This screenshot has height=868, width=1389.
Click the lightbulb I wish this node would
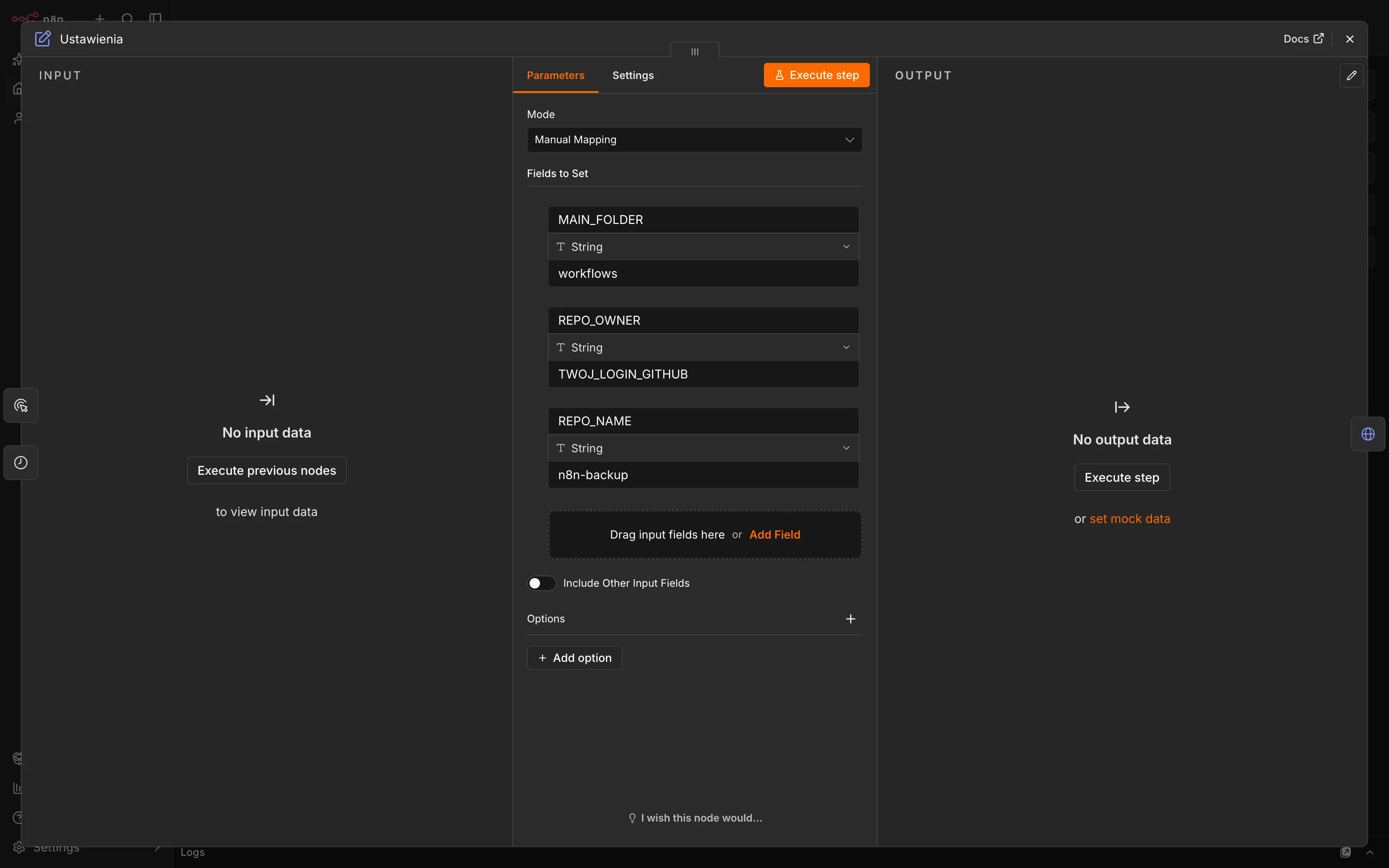[694, 818]
